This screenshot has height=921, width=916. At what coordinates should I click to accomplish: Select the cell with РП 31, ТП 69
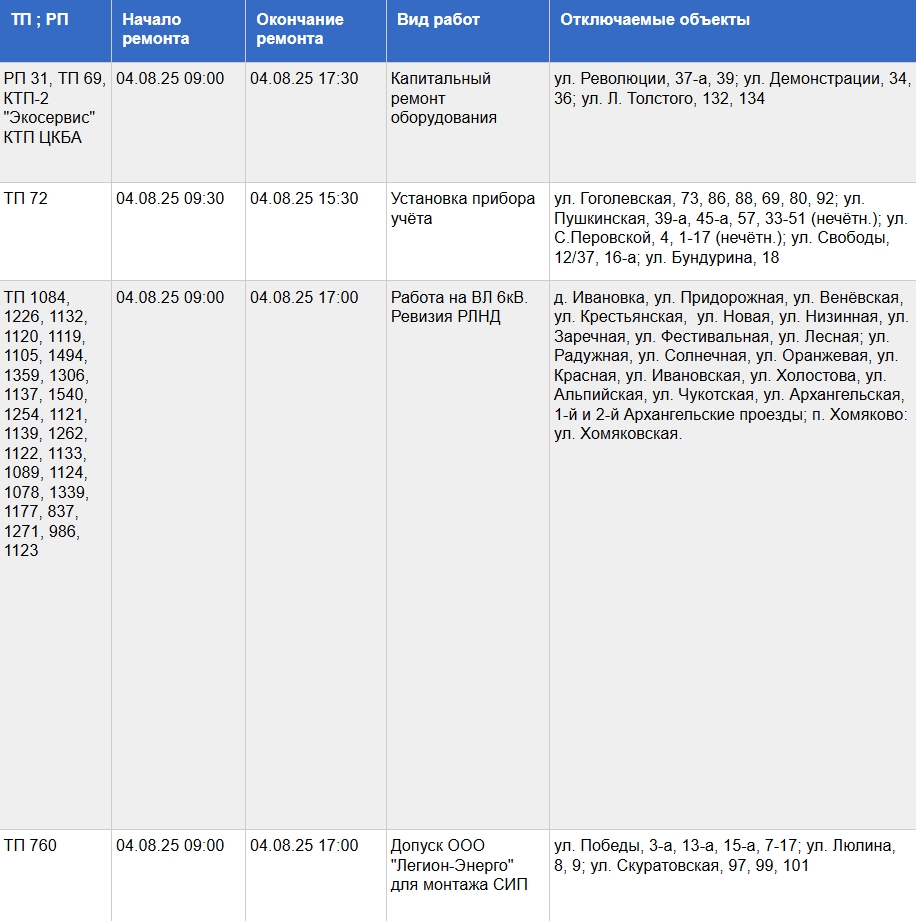(x=55, y=108)
